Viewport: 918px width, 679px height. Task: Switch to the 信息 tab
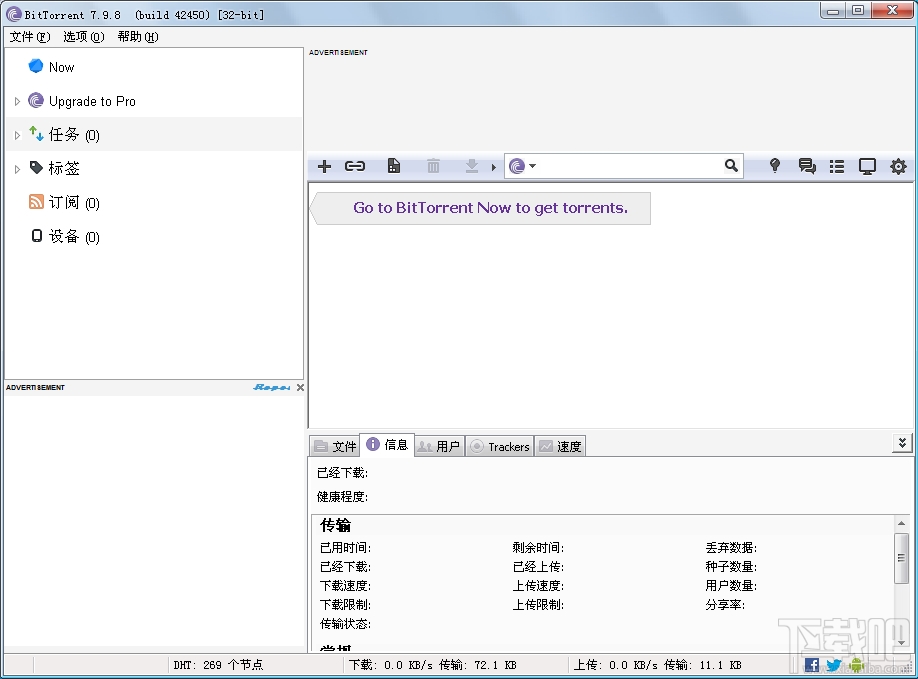click(387, 445)
